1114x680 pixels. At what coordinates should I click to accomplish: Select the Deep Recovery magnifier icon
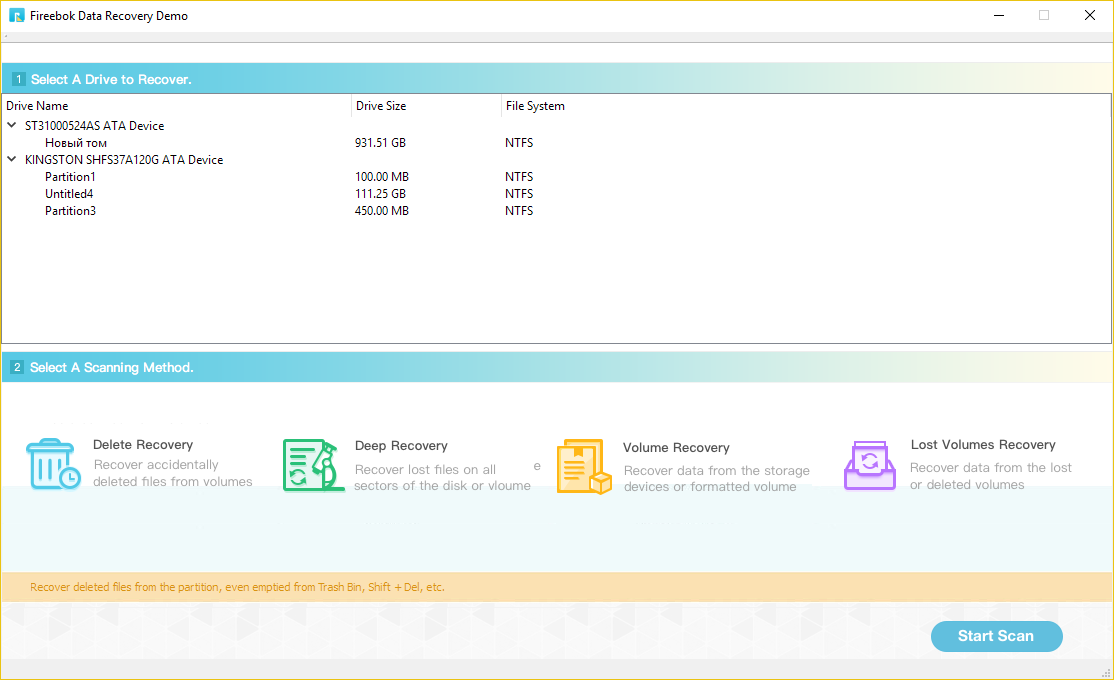pos(310,465)
